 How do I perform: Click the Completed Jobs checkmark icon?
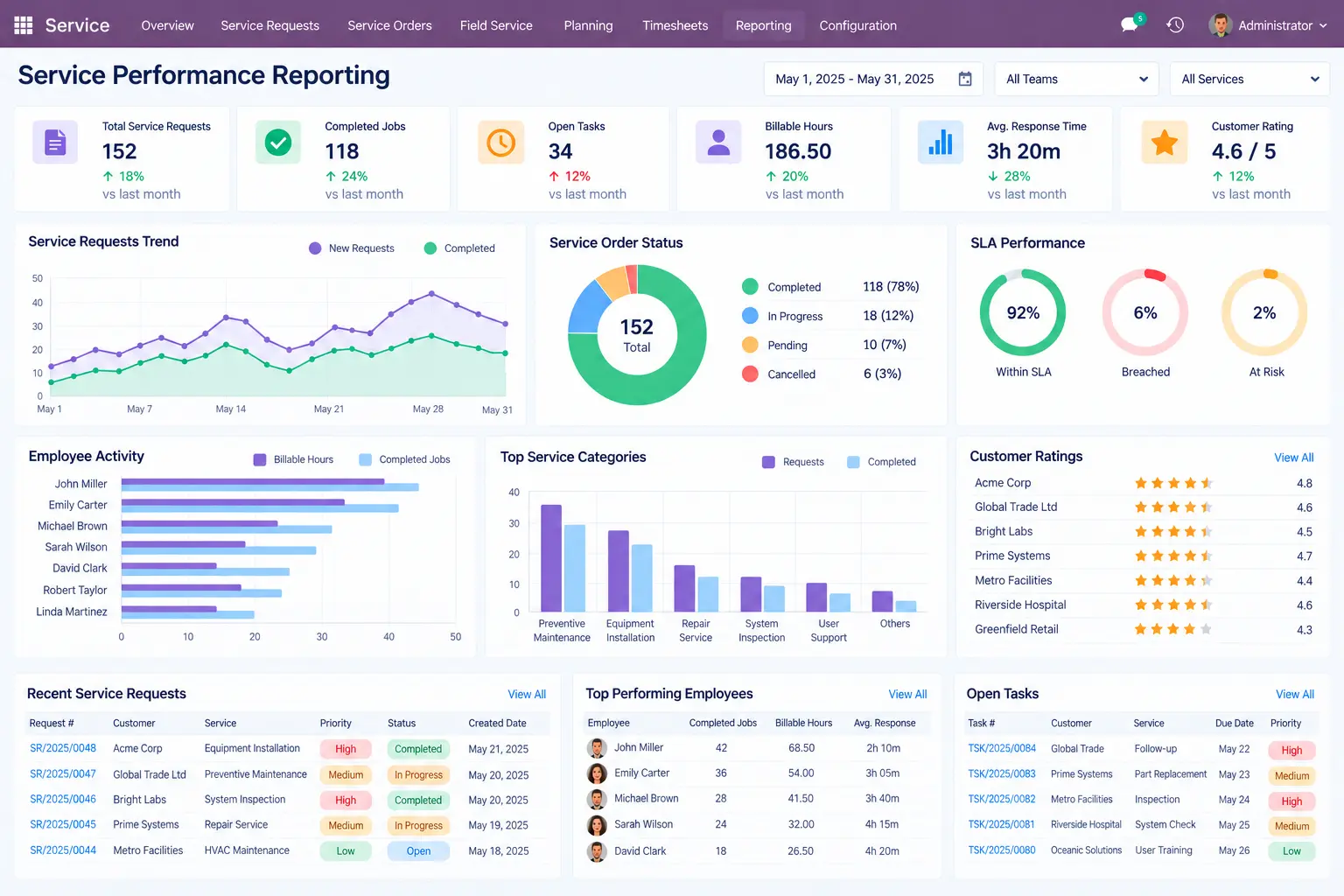[x=278, y=142]
